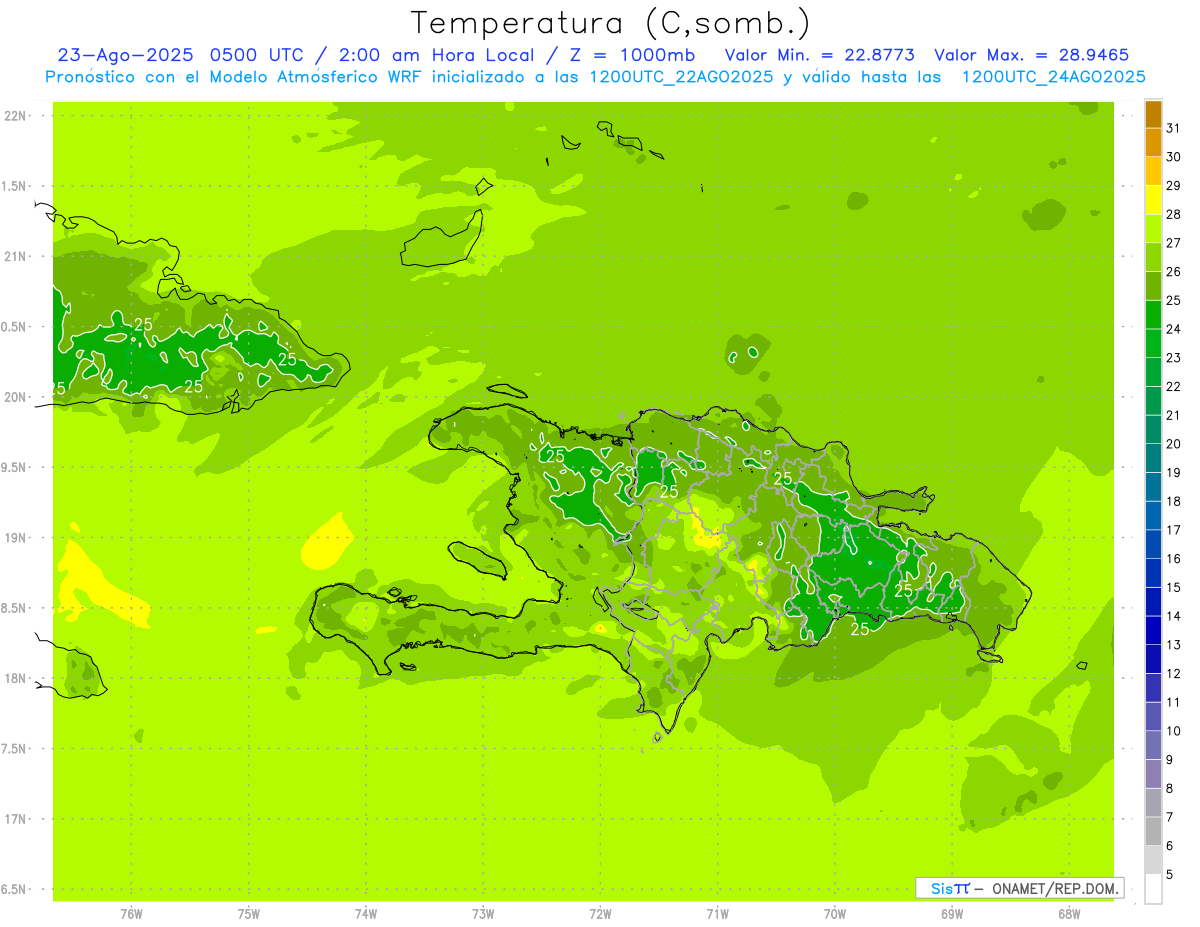Click the '69W' longitude label
1200x927 pixels.
pyautogui.click(x=951, y=913)
